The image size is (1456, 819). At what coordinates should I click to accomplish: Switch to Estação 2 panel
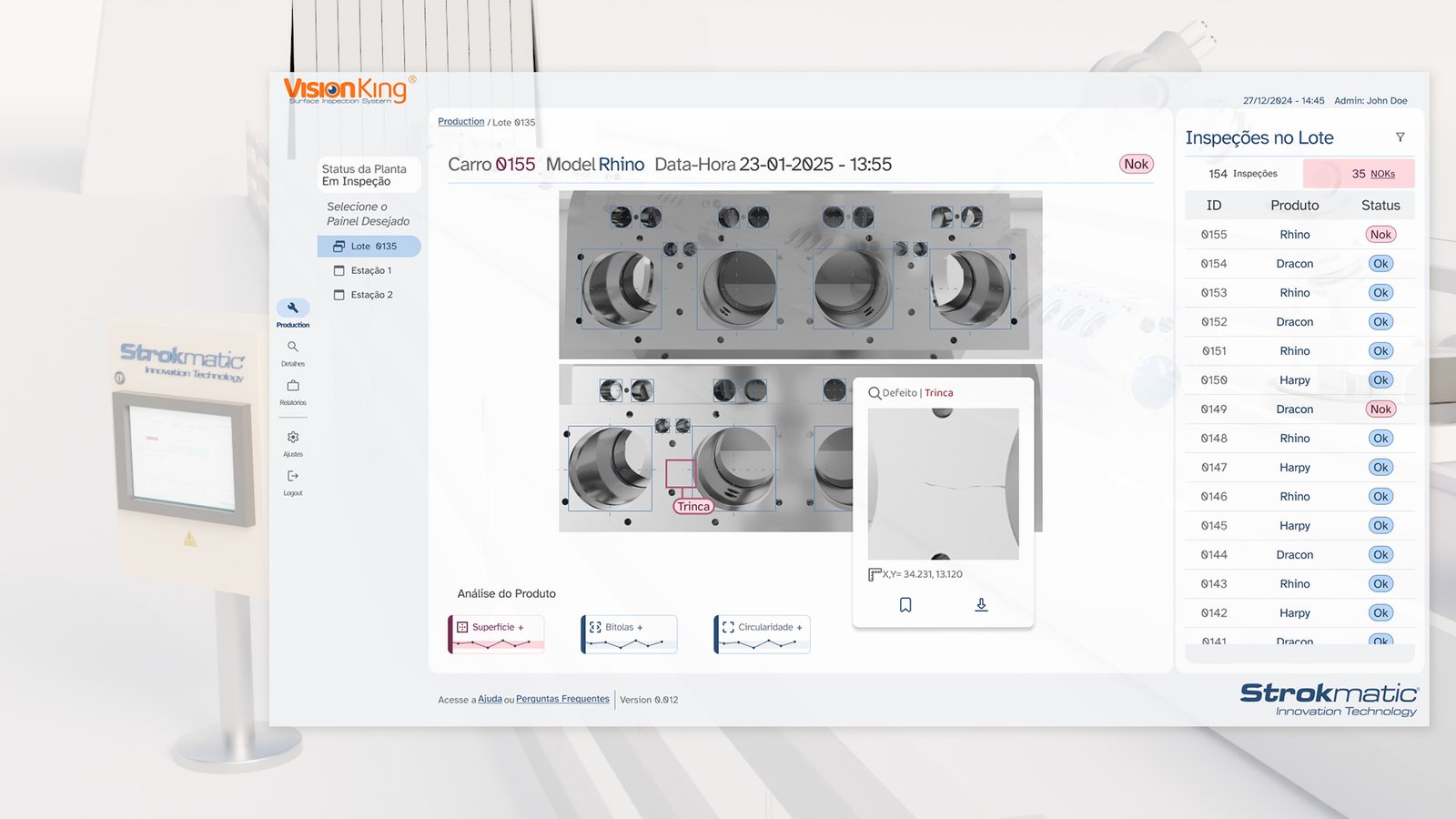tap(370, 295)
